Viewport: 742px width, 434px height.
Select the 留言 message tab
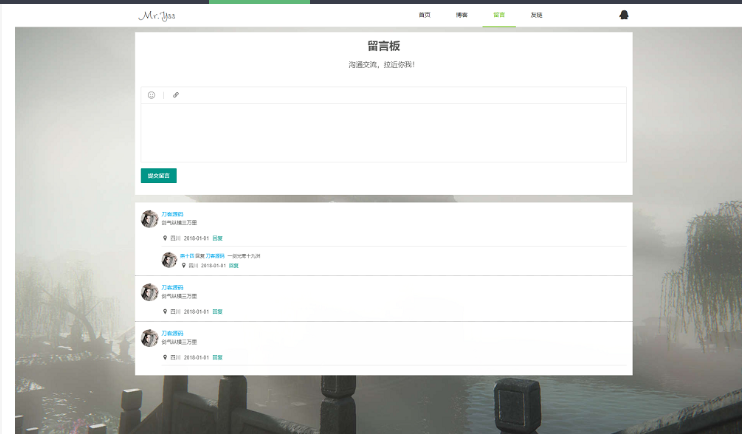point(499,16)
